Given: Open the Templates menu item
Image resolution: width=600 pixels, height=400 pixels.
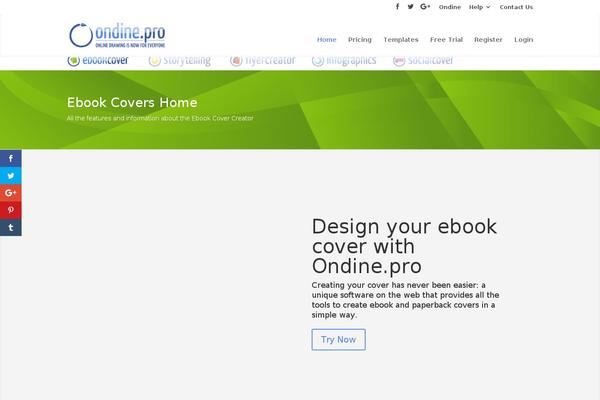Looking at the screenshot, I should point(401,39).
